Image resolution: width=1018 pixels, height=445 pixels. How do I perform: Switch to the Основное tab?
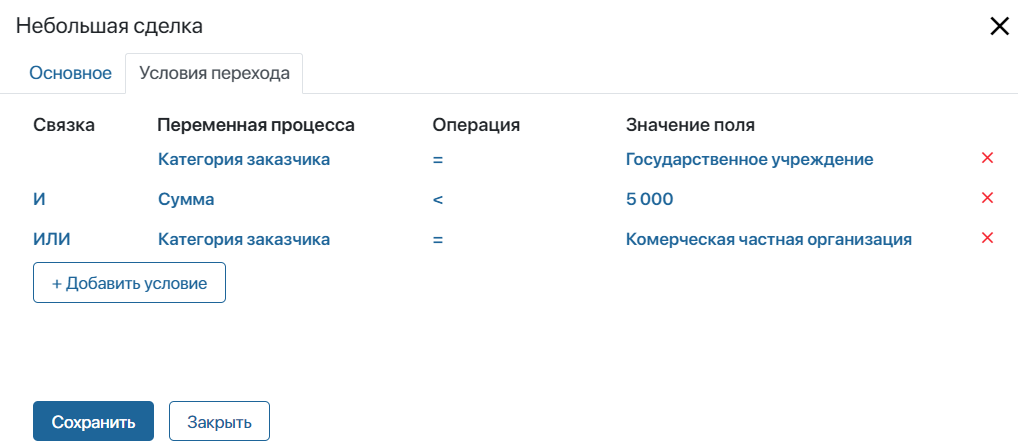71,73
